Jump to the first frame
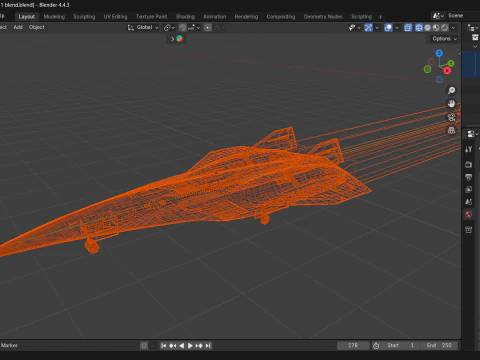This screenshot has width=480, height=360. tap(163, 346)
